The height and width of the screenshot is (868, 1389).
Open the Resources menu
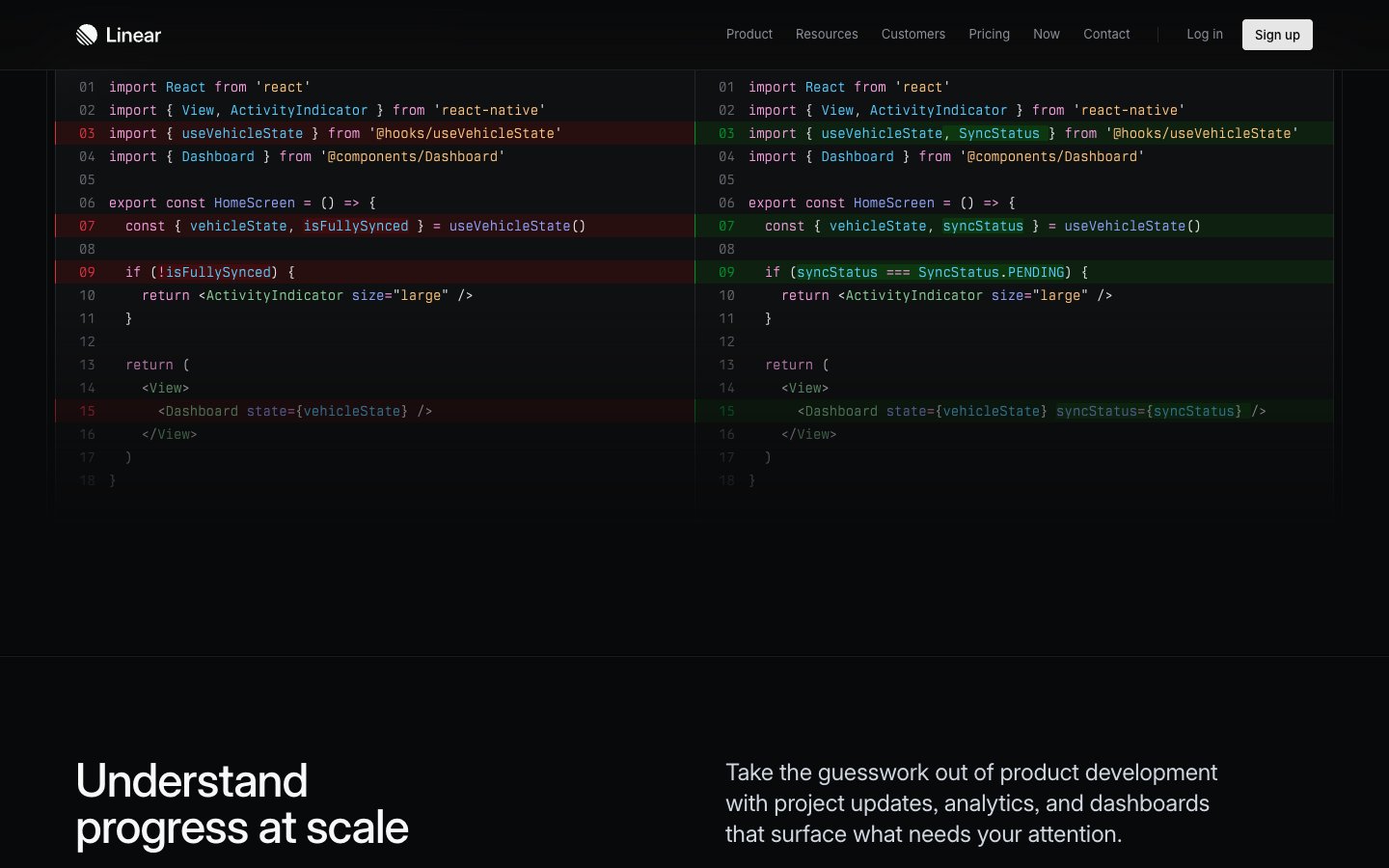[827, 34]
